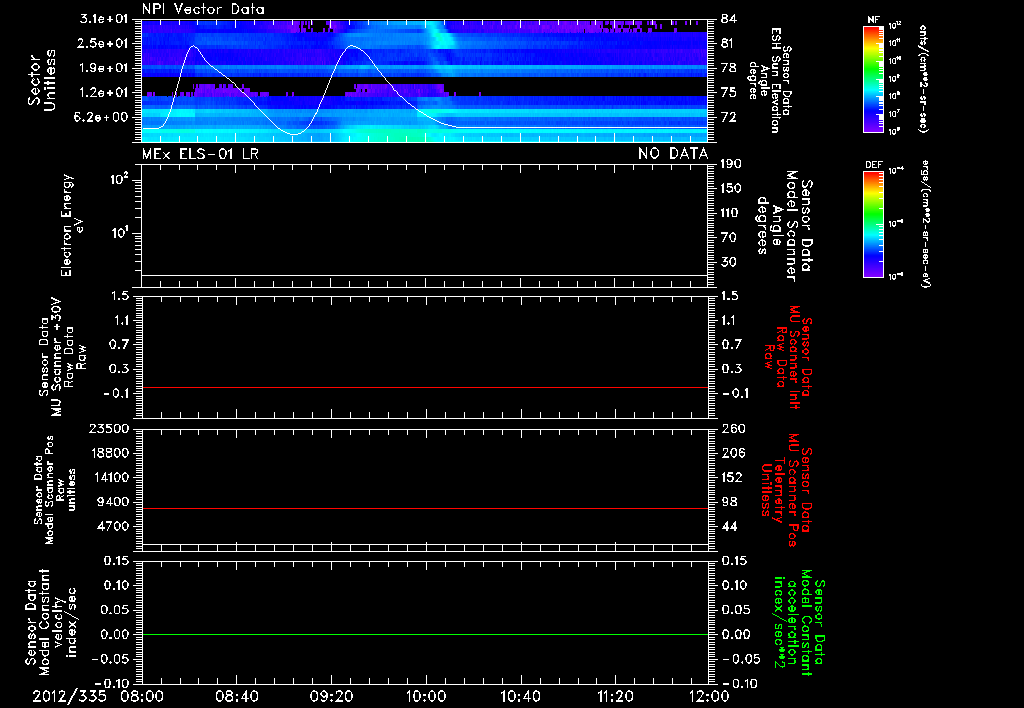1024x708 pixels.
Task: Click the red line in MU Scanner +30V panel
Action: coord(425,387)
